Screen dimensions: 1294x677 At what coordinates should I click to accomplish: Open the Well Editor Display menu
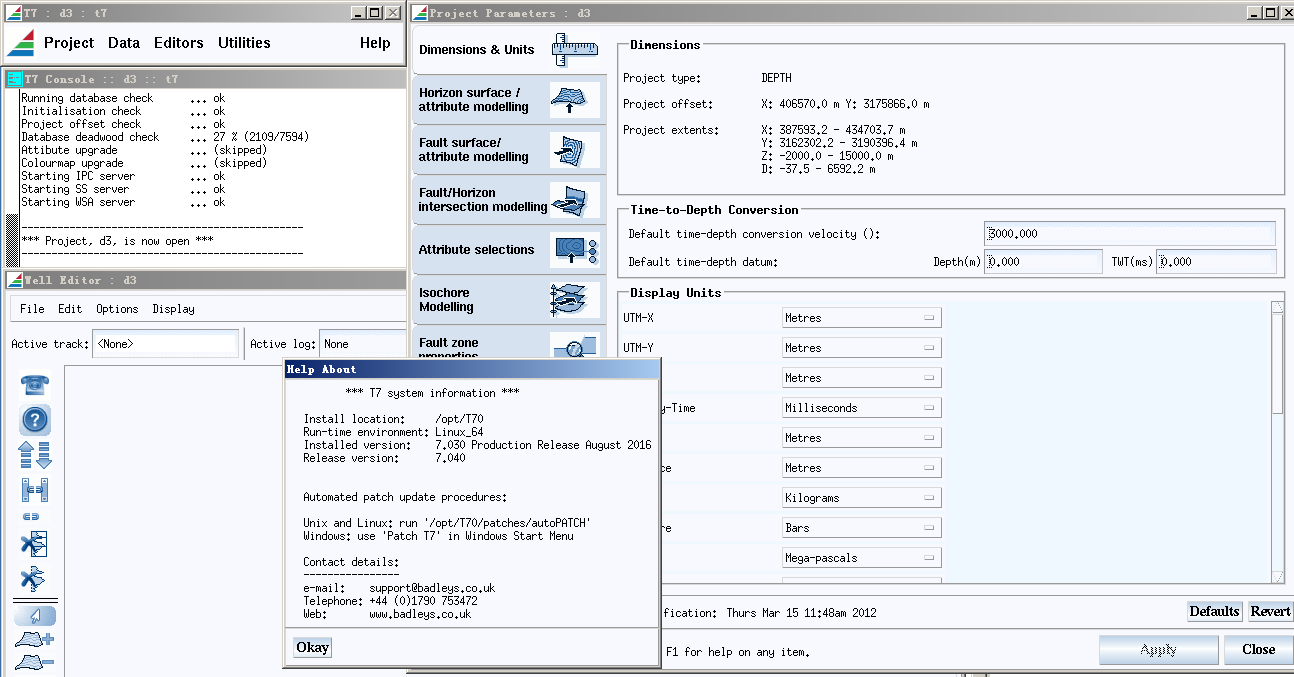[173, 309]
